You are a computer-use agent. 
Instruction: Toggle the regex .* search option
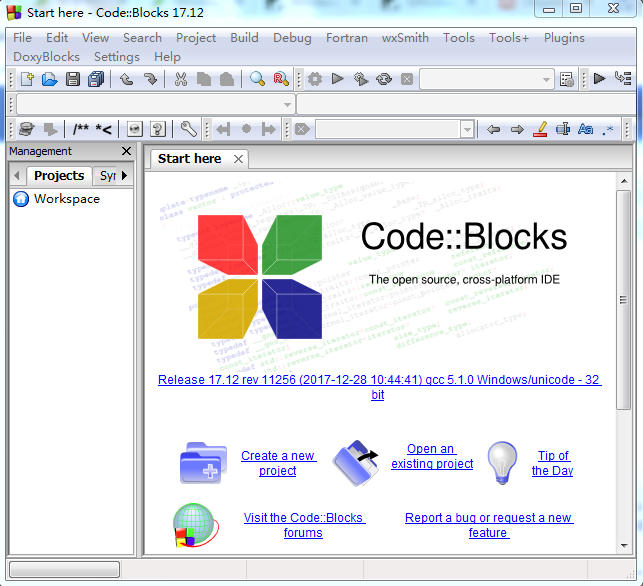pos(608,129)
